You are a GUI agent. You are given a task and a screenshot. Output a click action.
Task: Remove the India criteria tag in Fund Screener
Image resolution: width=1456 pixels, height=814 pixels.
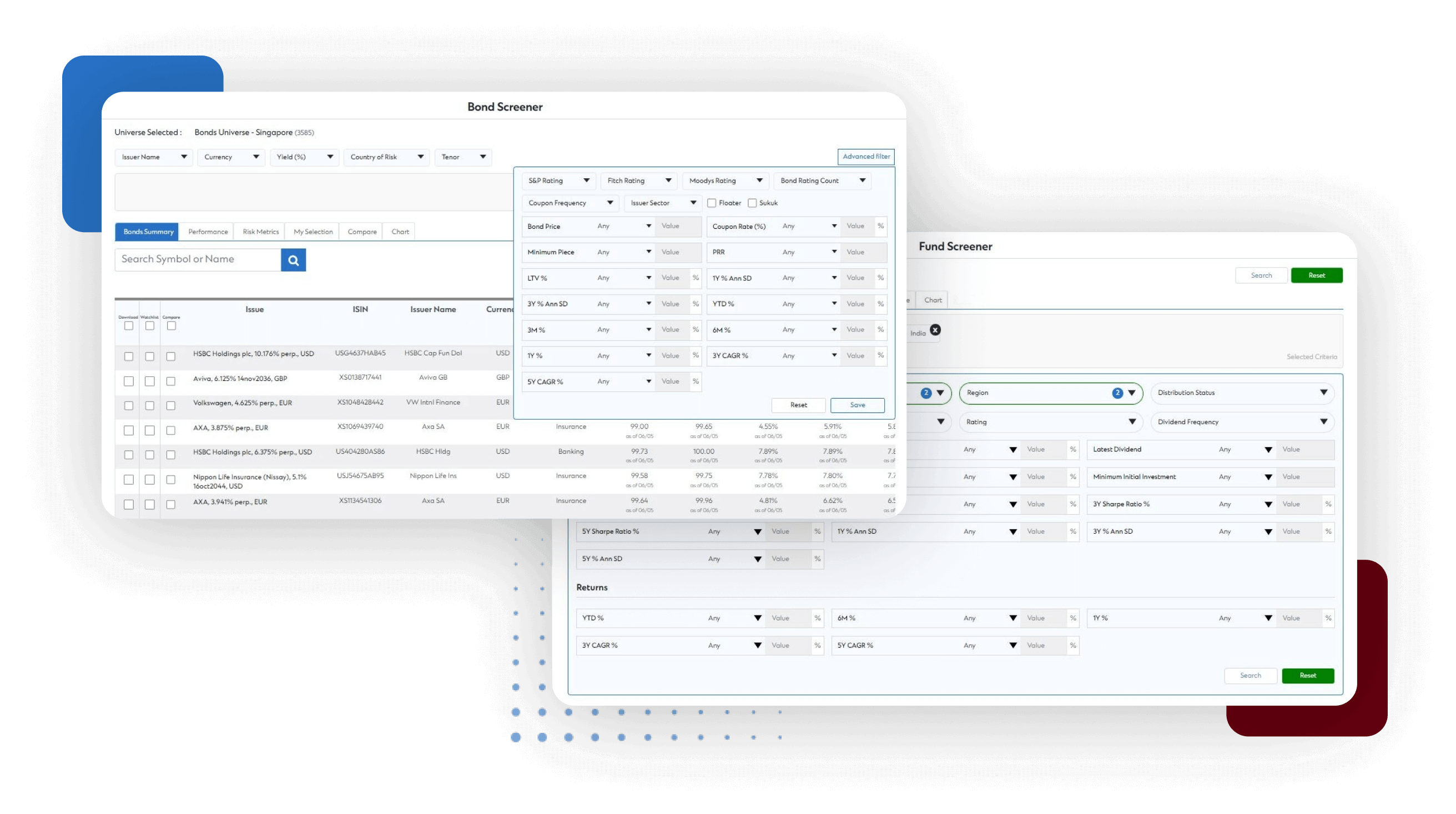pos(935,330)
